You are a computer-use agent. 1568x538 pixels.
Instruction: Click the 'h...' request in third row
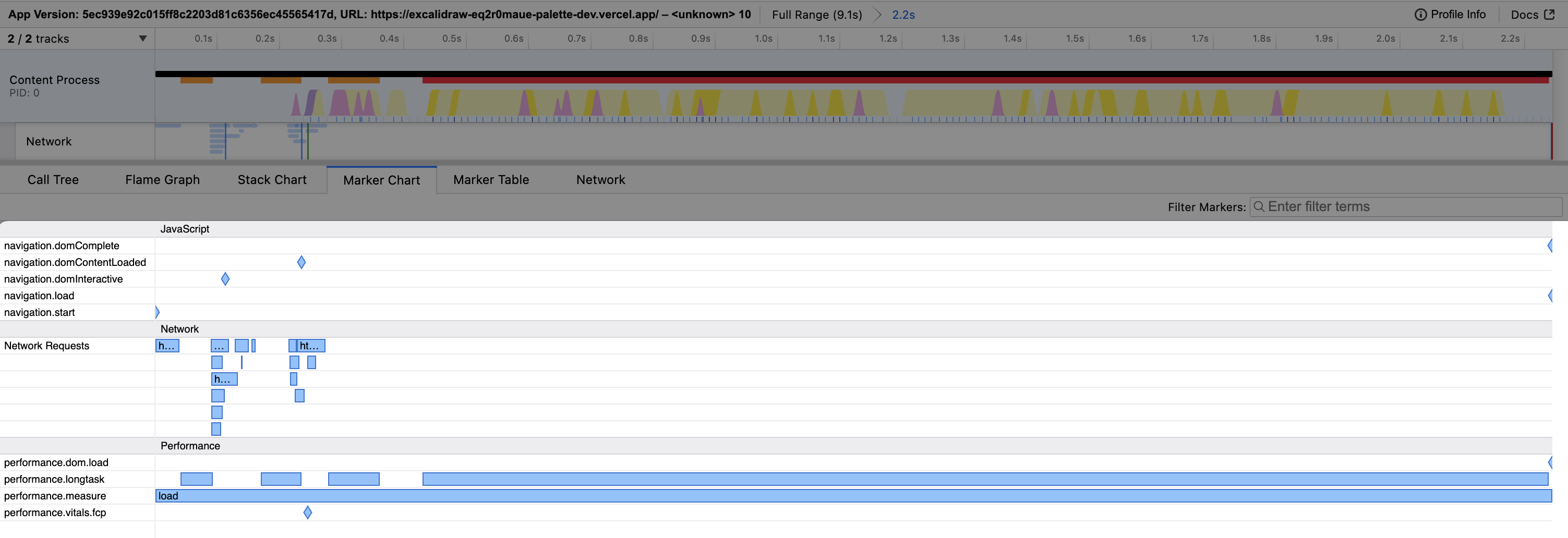click(224, 379)
